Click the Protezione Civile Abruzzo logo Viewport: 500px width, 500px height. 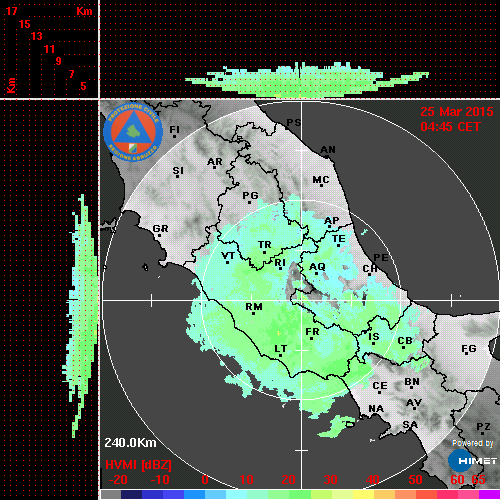[133, 132]
